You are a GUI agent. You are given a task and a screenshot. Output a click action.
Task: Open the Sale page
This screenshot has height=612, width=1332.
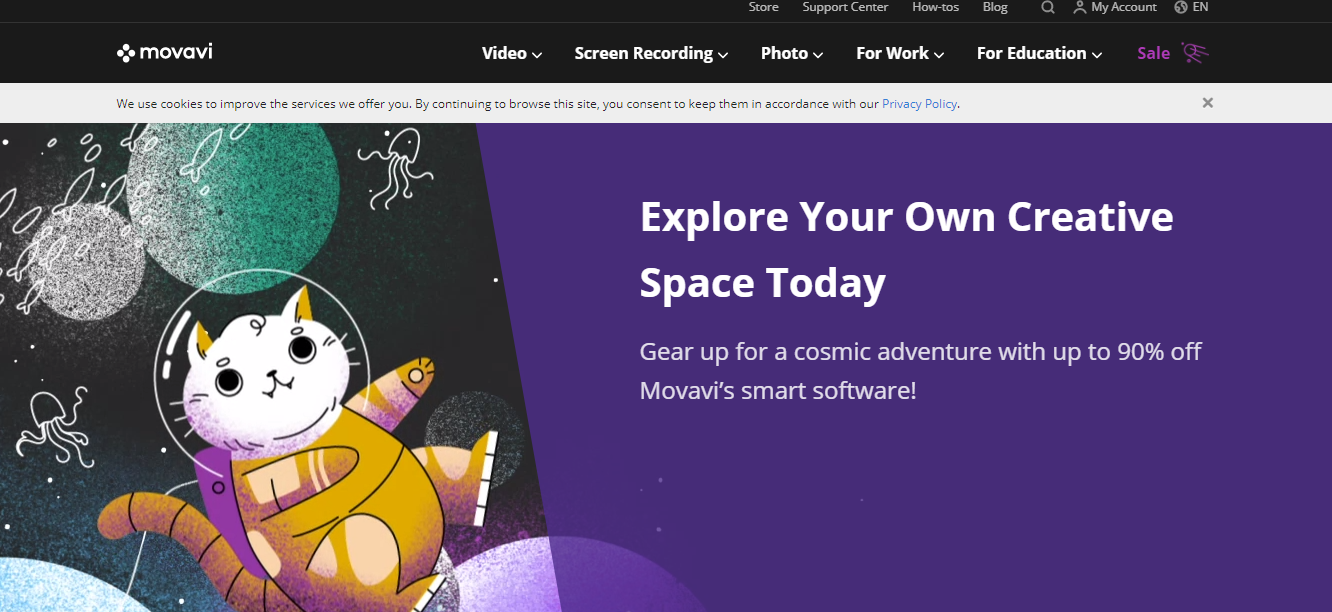1153,53
